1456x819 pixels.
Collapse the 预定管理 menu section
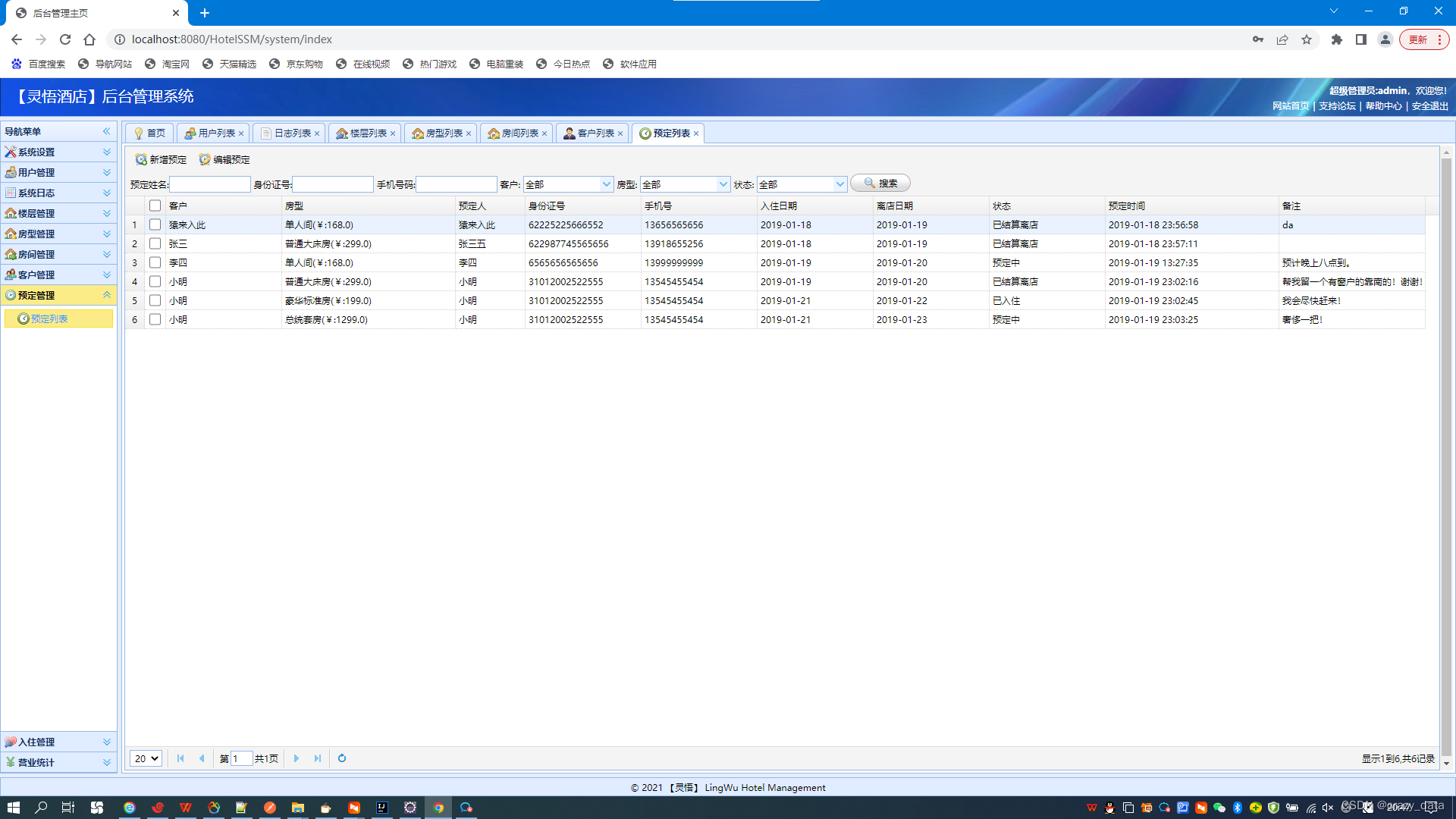[58, 295]
